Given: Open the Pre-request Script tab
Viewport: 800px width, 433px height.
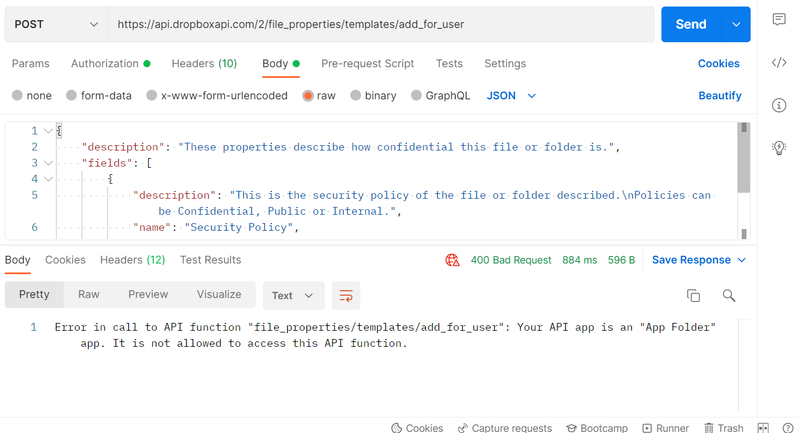Looking at the screenshot, I should [367, 63].
